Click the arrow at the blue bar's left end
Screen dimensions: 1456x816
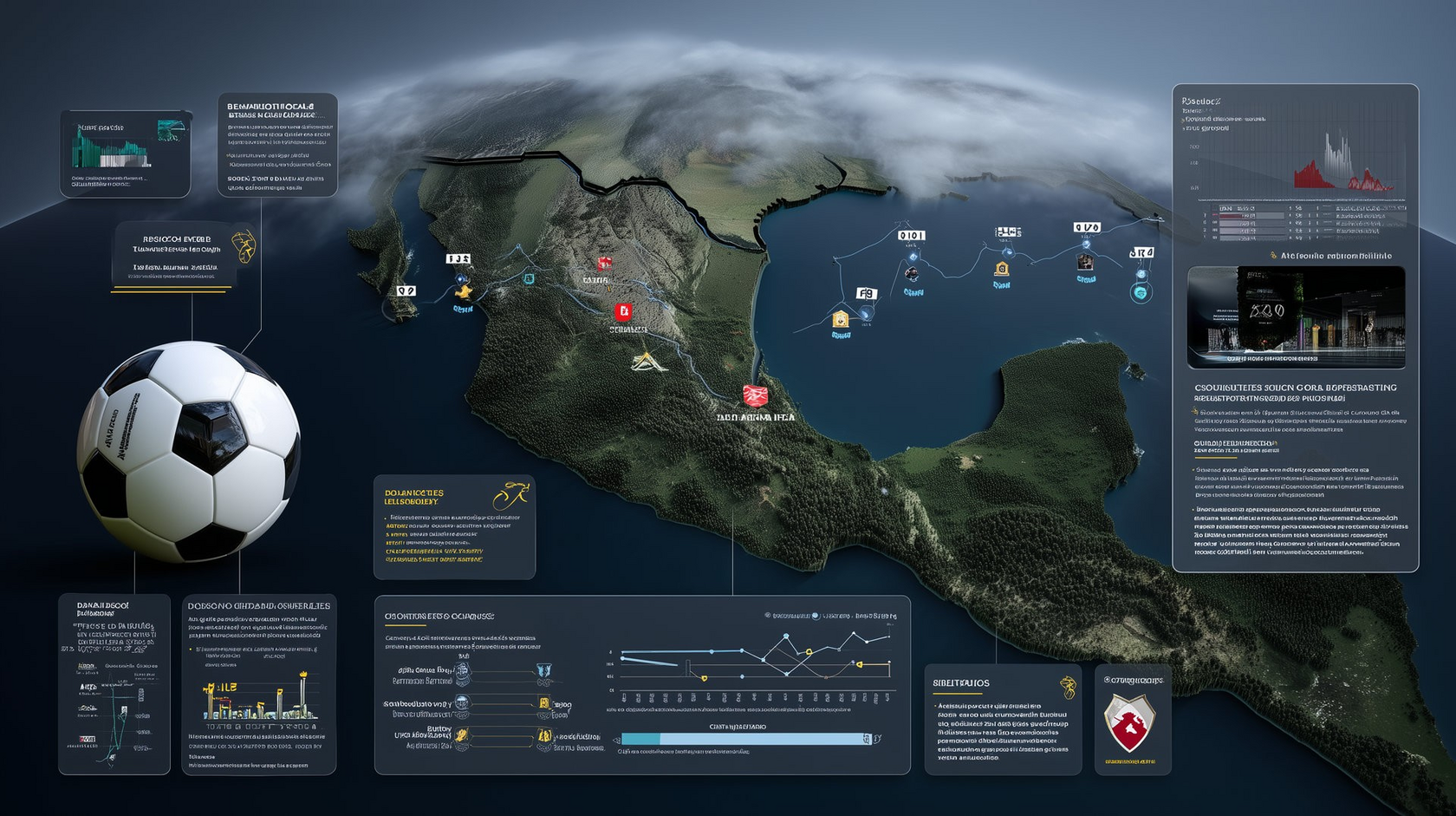coord(616,740)
